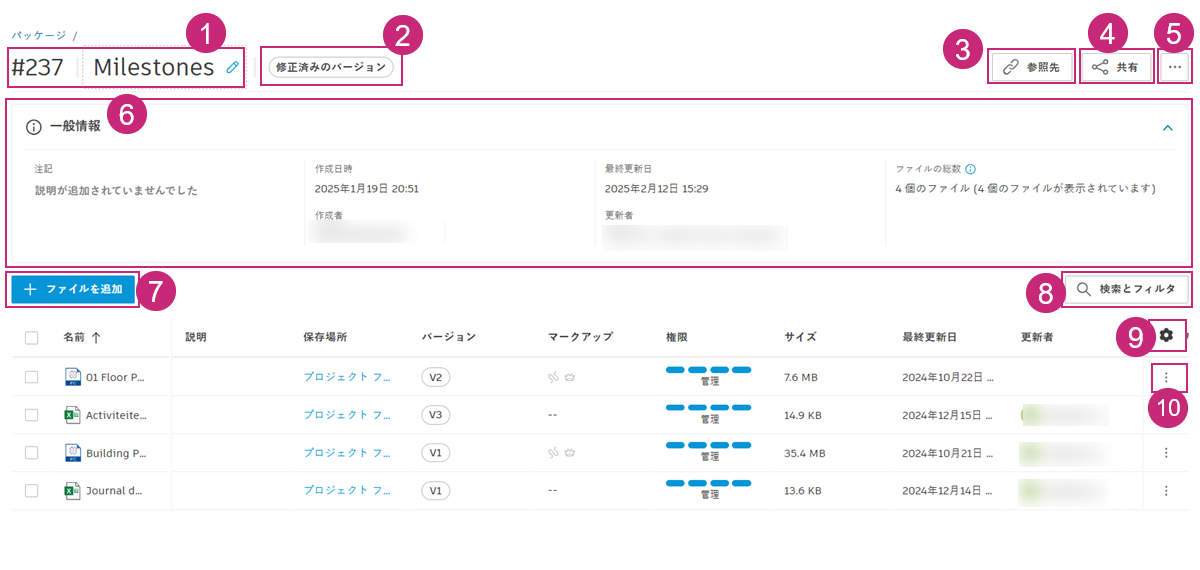Collapse the 一般情報 section chevron
1200x570 pixels.
[x=1167, y=127]
